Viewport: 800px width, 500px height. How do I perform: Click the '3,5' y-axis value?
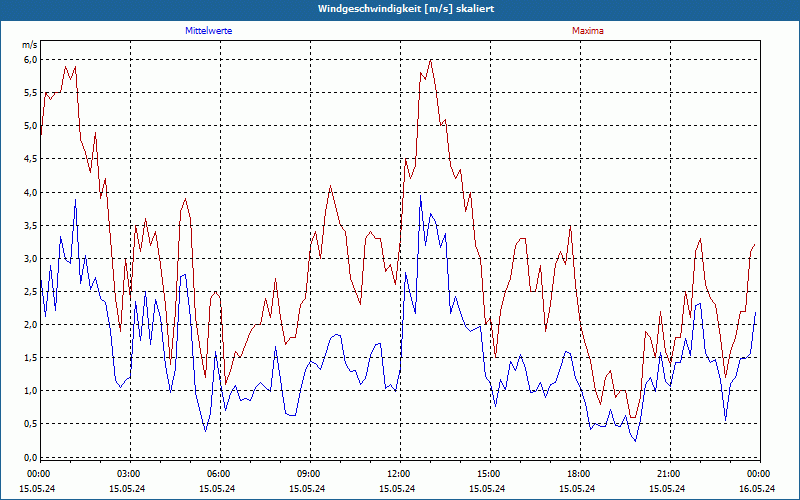click(x=30, y=226)
